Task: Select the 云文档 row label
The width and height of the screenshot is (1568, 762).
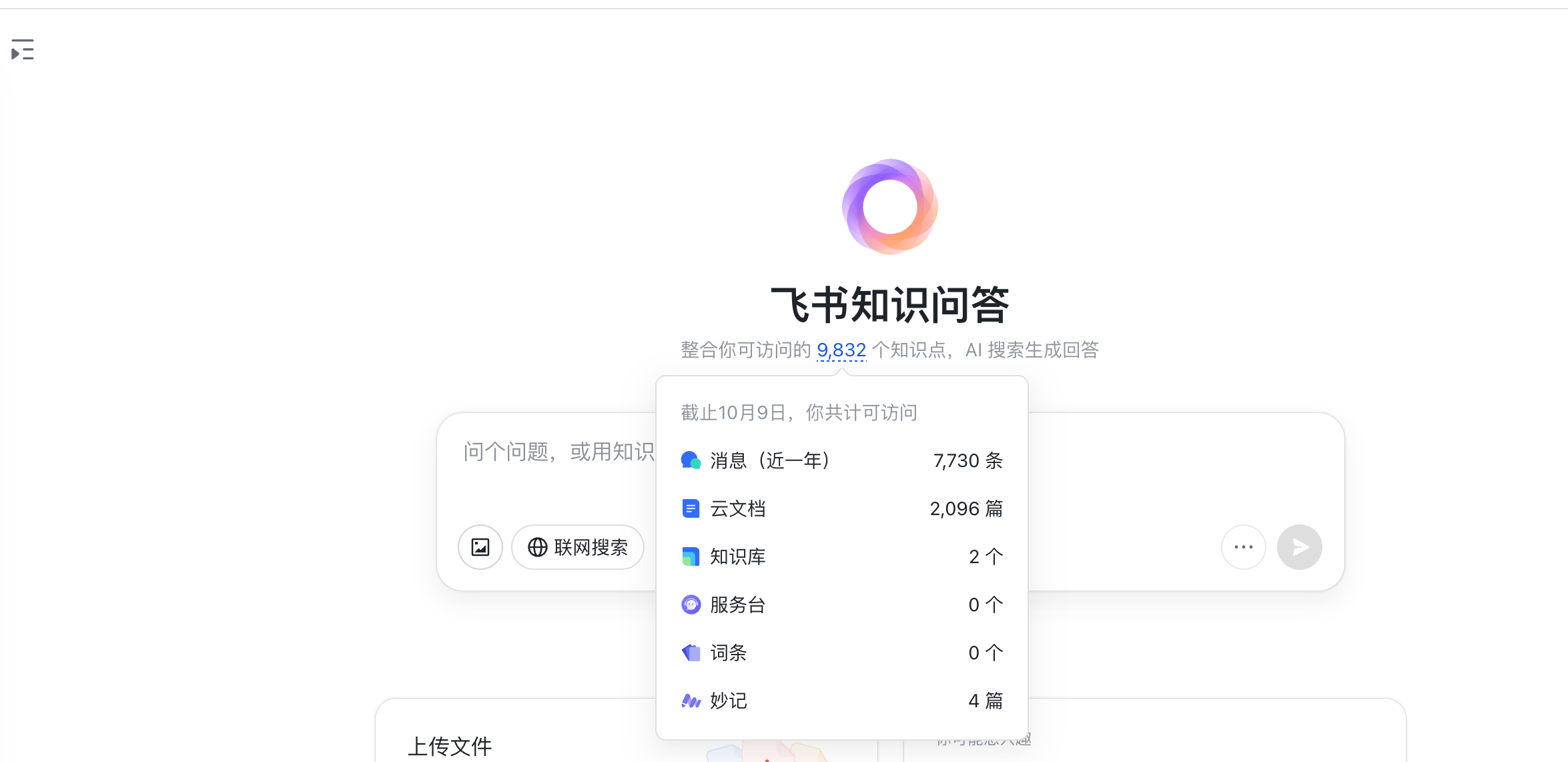Action: 737,508
